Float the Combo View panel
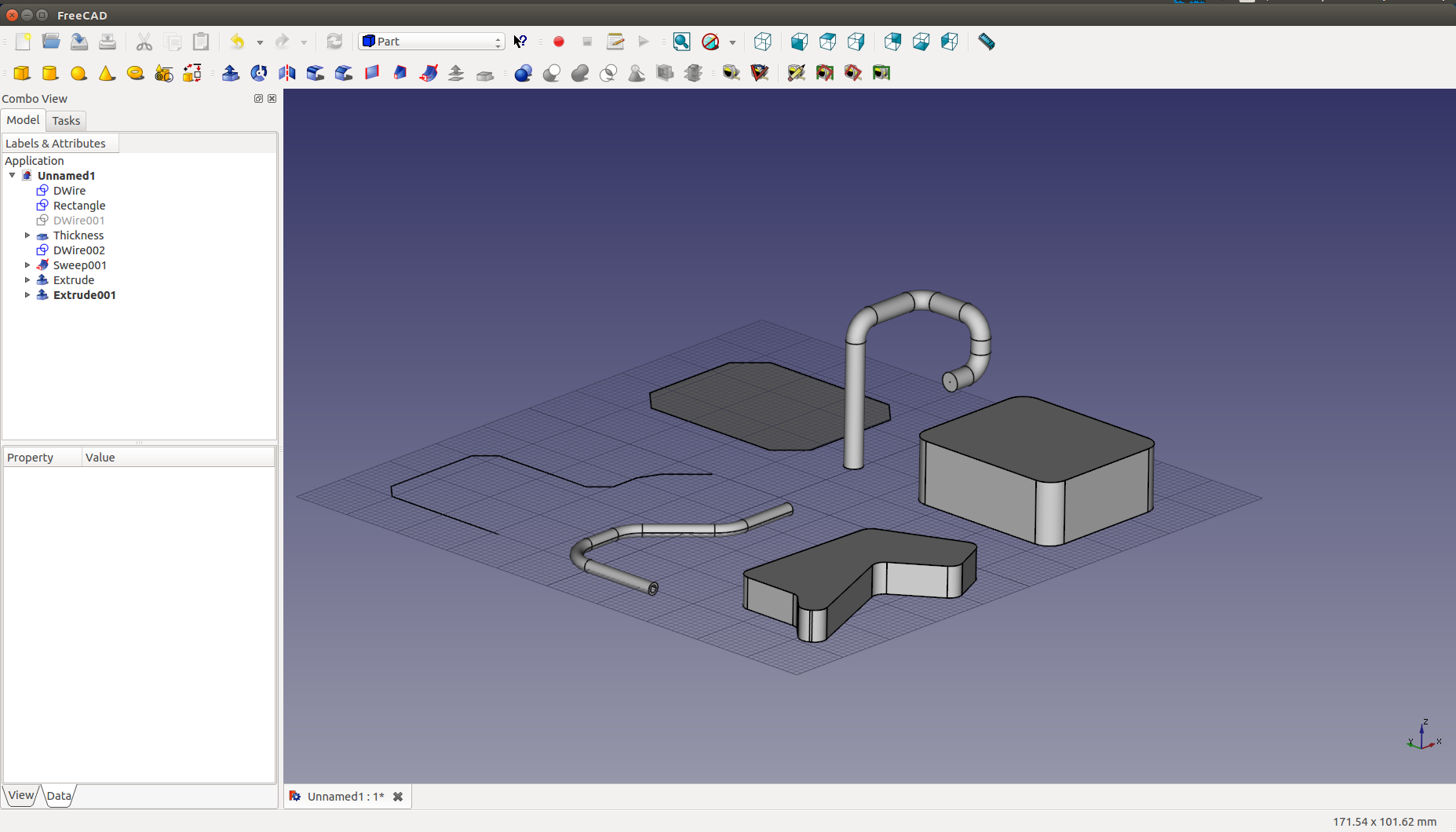The width and height of the screenshot is (1456, 832). pyautogui.click(x=258, y=99)
